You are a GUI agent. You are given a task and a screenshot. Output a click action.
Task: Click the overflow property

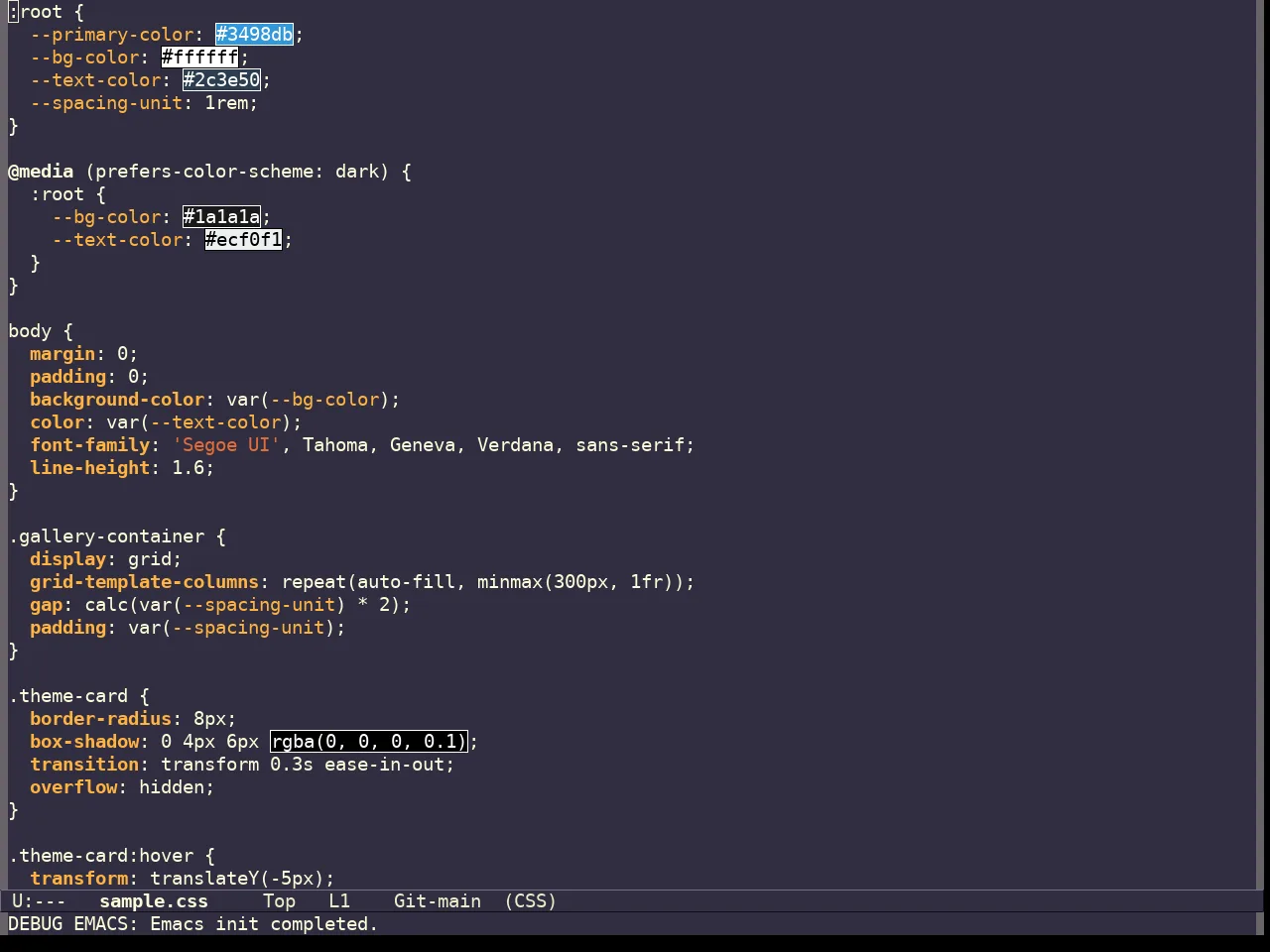(x=73, y=787)
